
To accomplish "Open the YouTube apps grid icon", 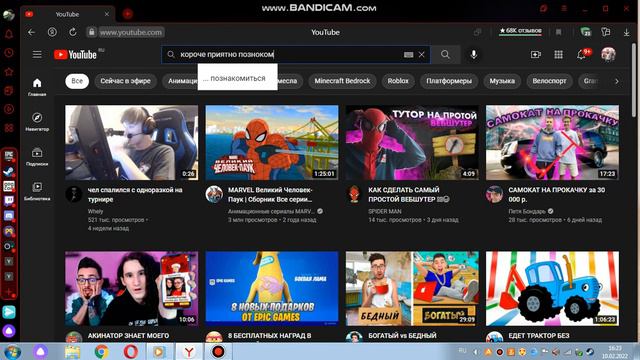I will tap(558, 54).
